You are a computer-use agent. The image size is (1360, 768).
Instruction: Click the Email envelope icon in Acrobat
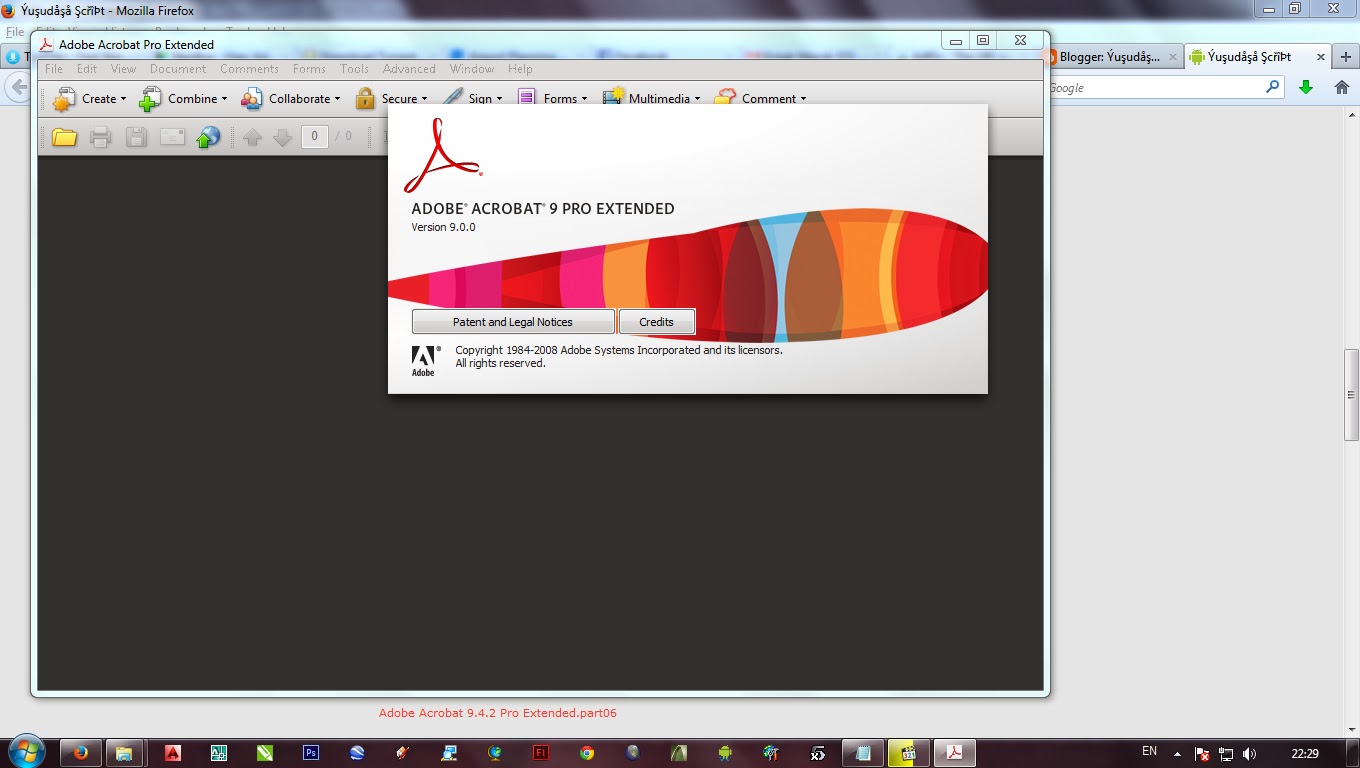pos(172,137)
